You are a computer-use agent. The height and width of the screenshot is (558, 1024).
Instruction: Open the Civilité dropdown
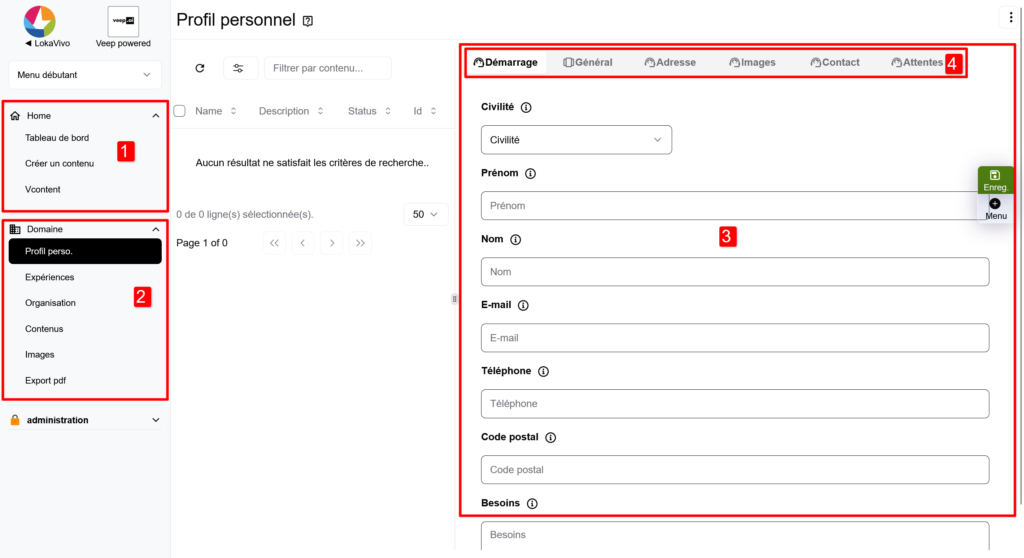click(576, 140)
